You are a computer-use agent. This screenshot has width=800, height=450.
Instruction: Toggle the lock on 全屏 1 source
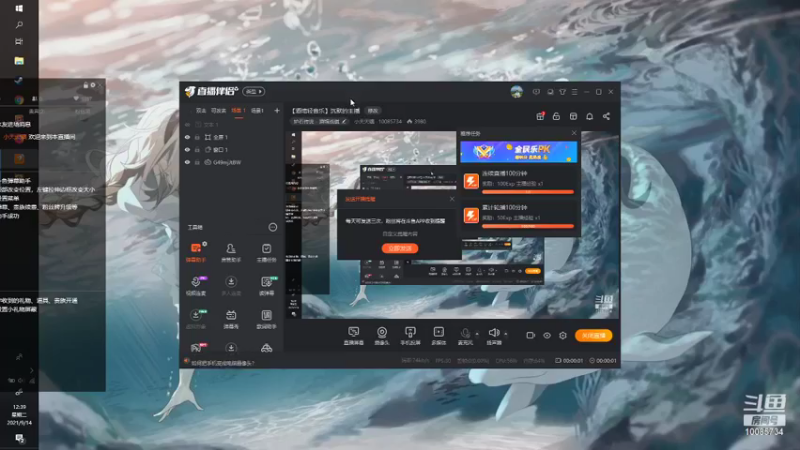click(197, 137)
